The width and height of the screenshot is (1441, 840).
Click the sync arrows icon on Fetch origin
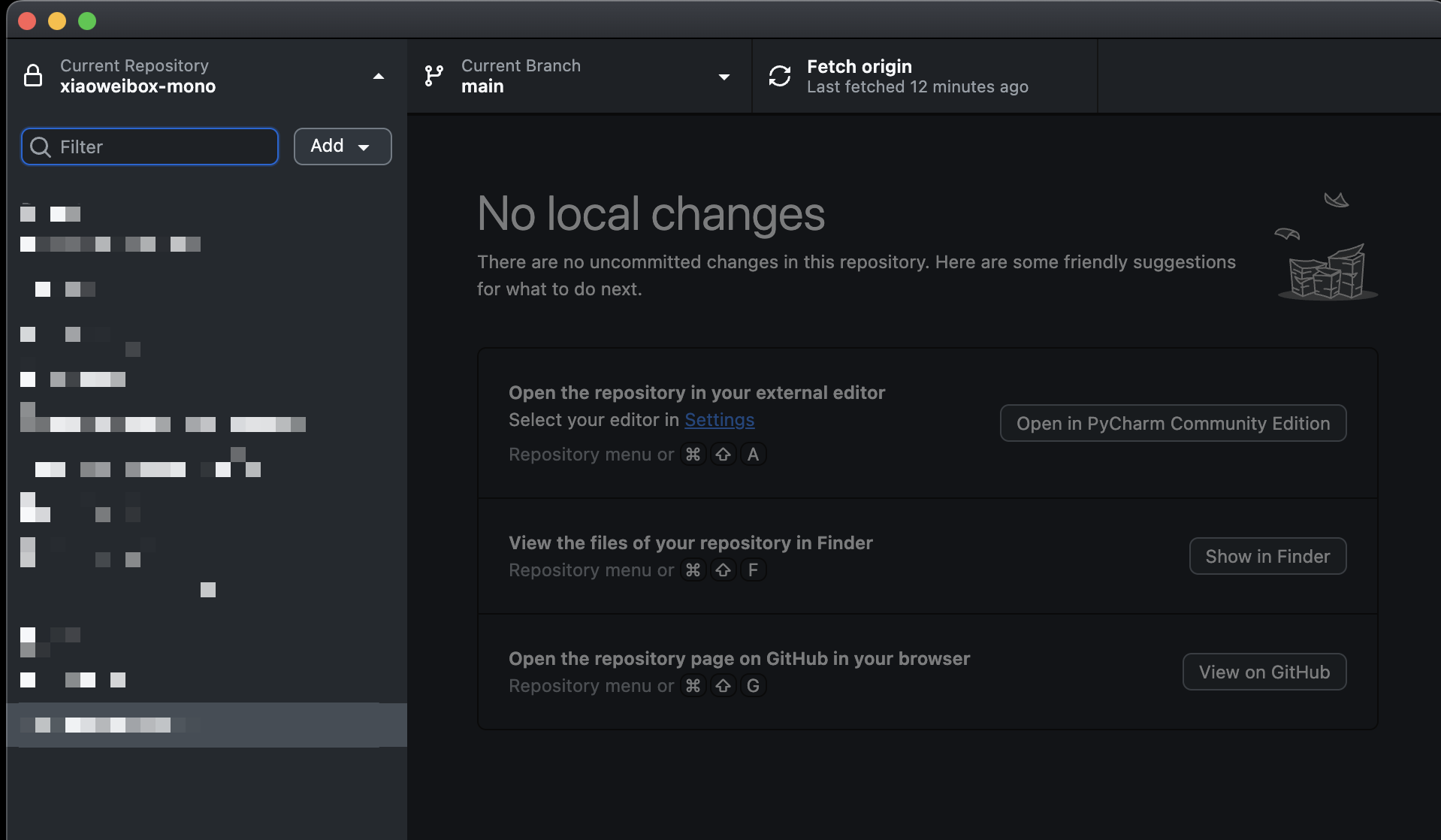780,75
